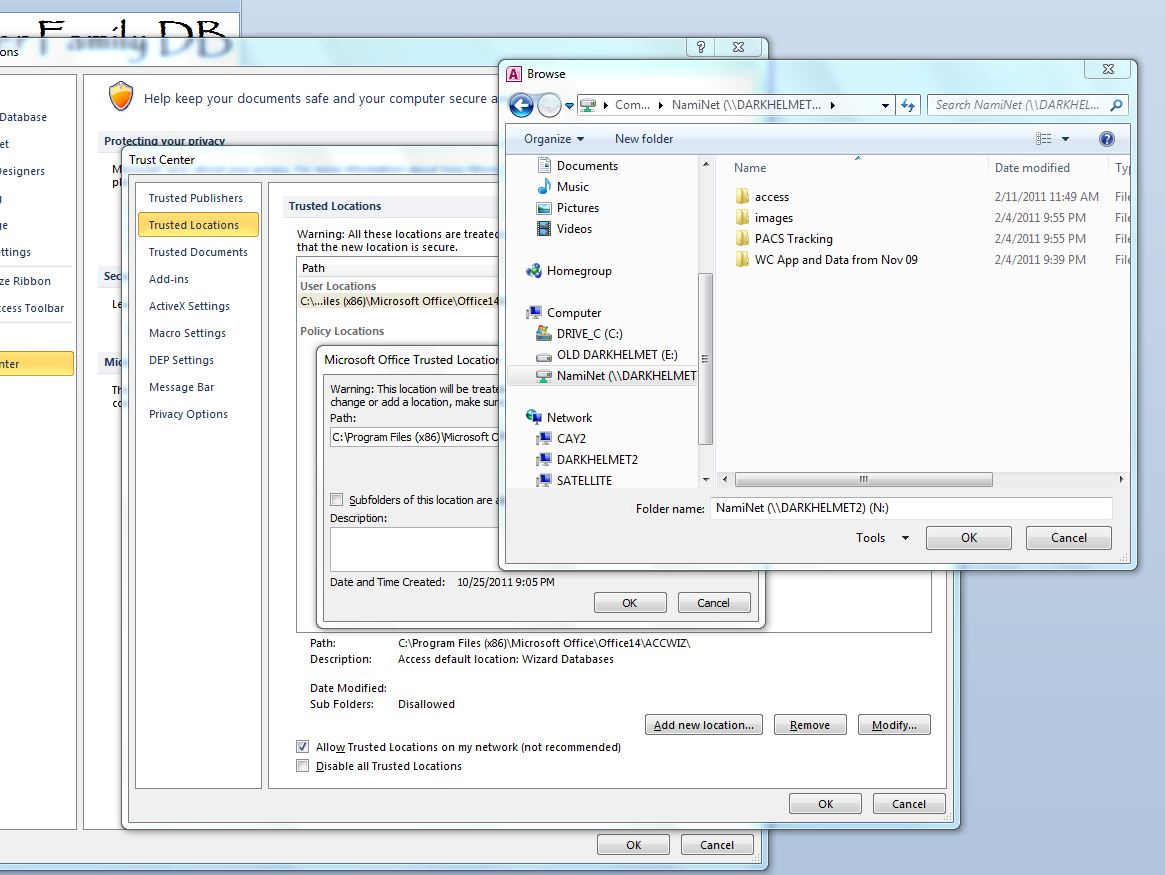Select Videos library in navigation pane
The width and height of the screenshot is (1165, 875).
click(x=565, y=229)
